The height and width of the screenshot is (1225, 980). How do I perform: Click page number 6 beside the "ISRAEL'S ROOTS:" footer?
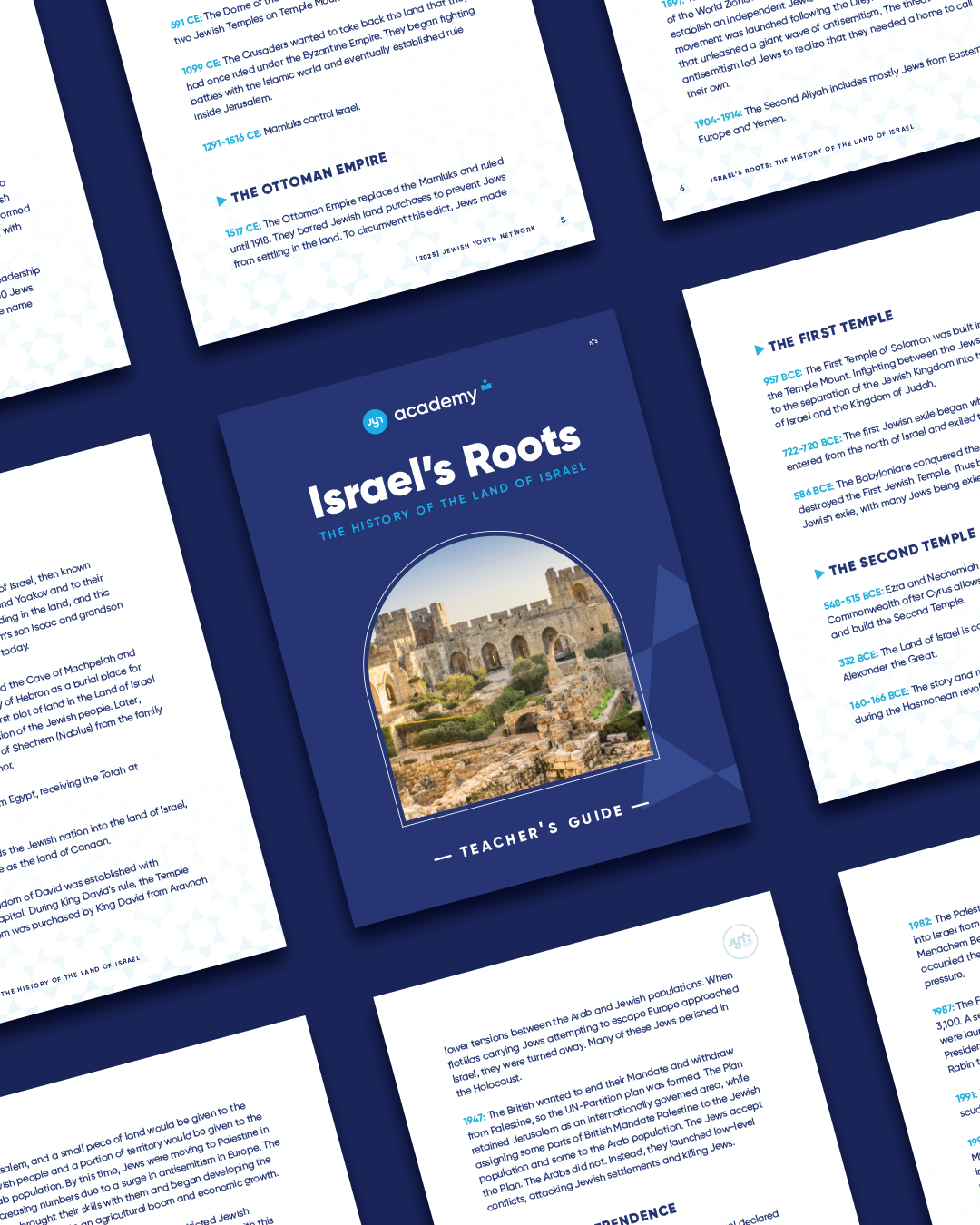682,188
